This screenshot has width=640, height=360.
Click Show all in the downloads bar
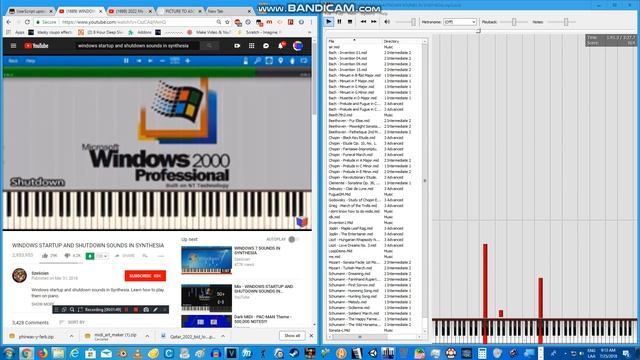pos(292,336)
